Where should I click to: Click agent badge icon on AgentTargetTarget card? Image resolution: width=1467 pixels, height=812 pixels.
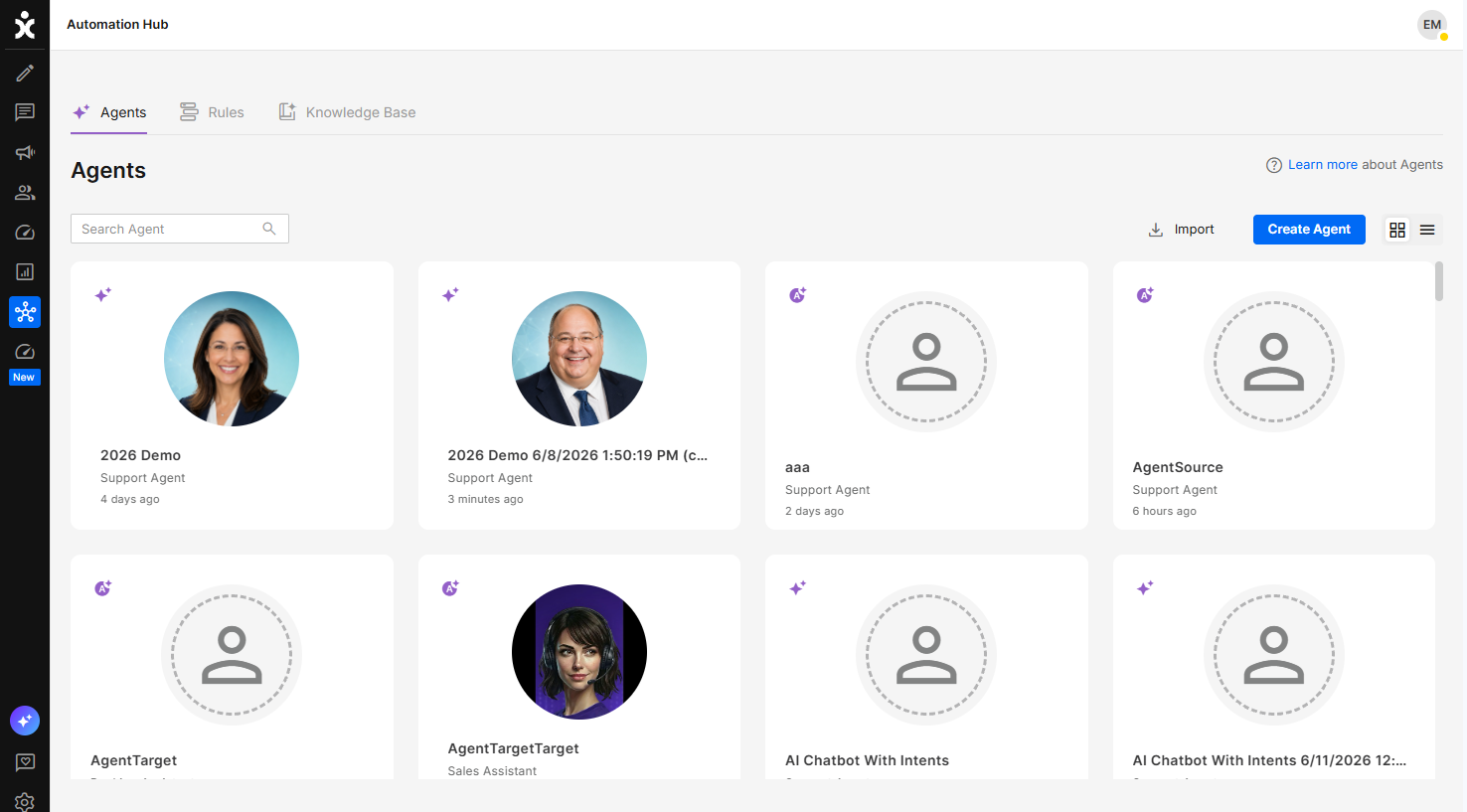point(450,588)
